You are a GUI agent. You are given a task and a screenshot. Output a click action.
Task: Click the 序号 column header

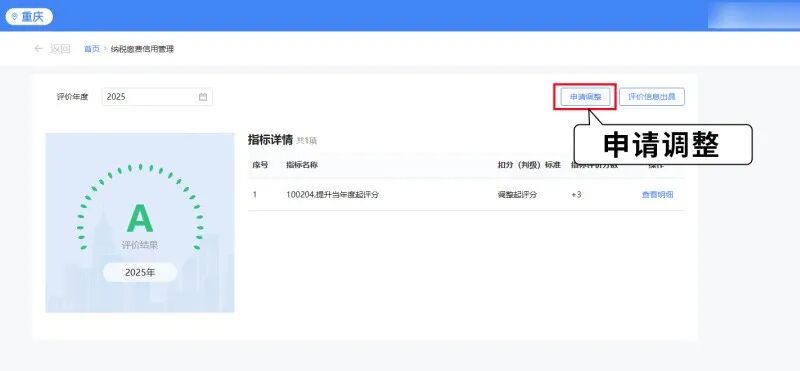coord(260,165)
